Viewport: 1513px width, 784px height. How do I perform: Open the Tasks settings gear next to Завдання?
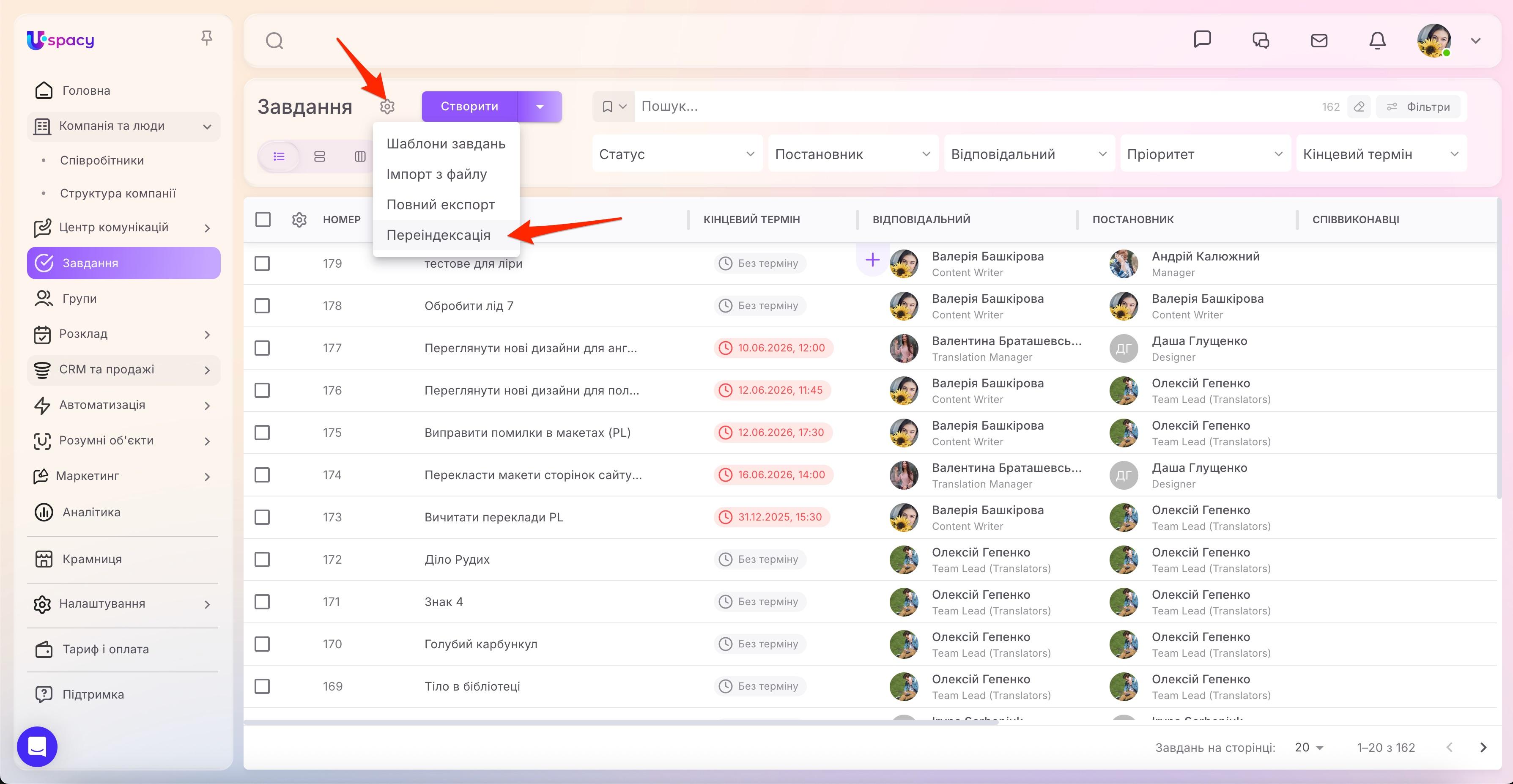coord(387,106)
